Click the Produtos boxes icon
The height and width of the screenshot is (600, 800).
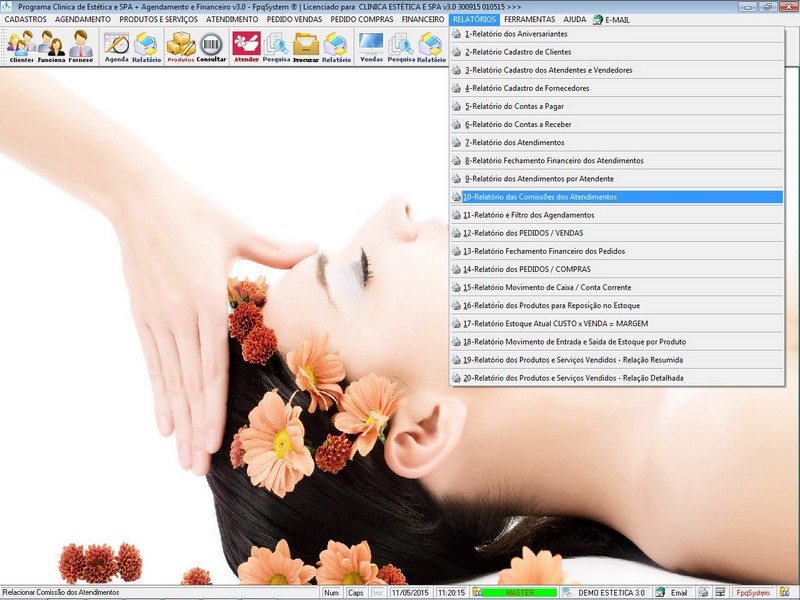(180, 46)
